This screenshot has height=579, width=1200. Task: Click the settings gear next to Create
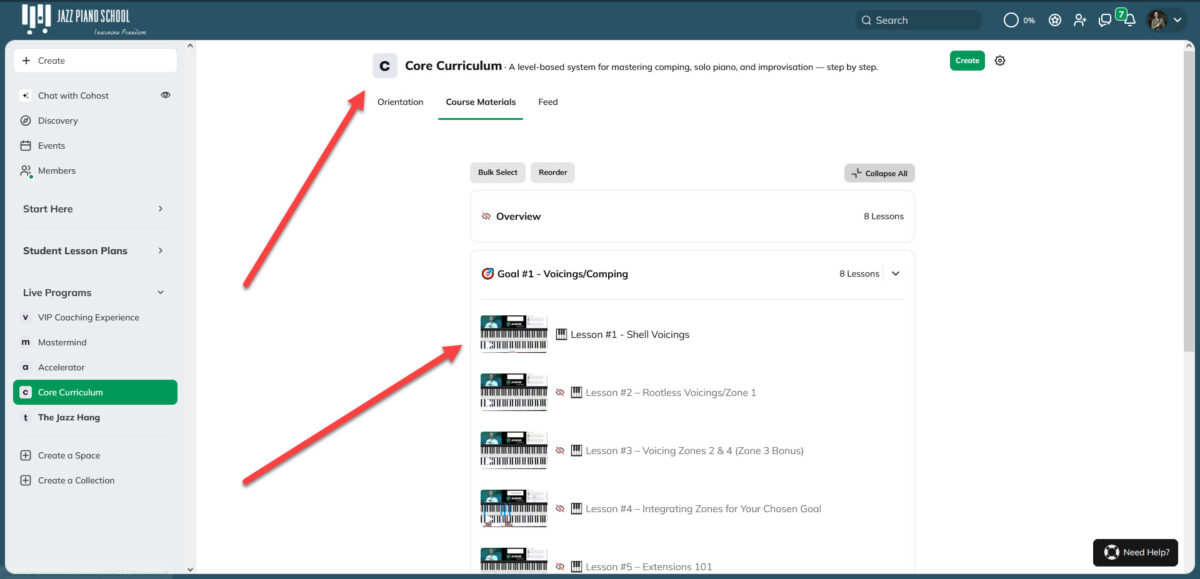tap(1000, 61)
